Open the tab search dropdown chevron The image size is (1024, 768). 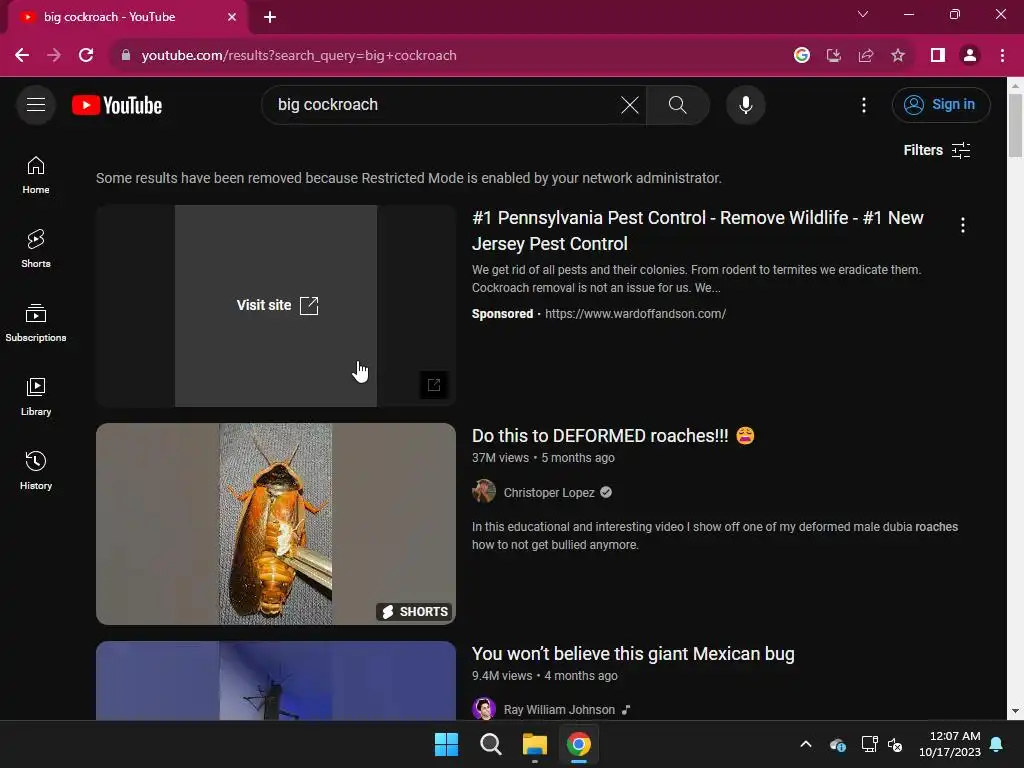pyautogui.click(x=863, y=14)
